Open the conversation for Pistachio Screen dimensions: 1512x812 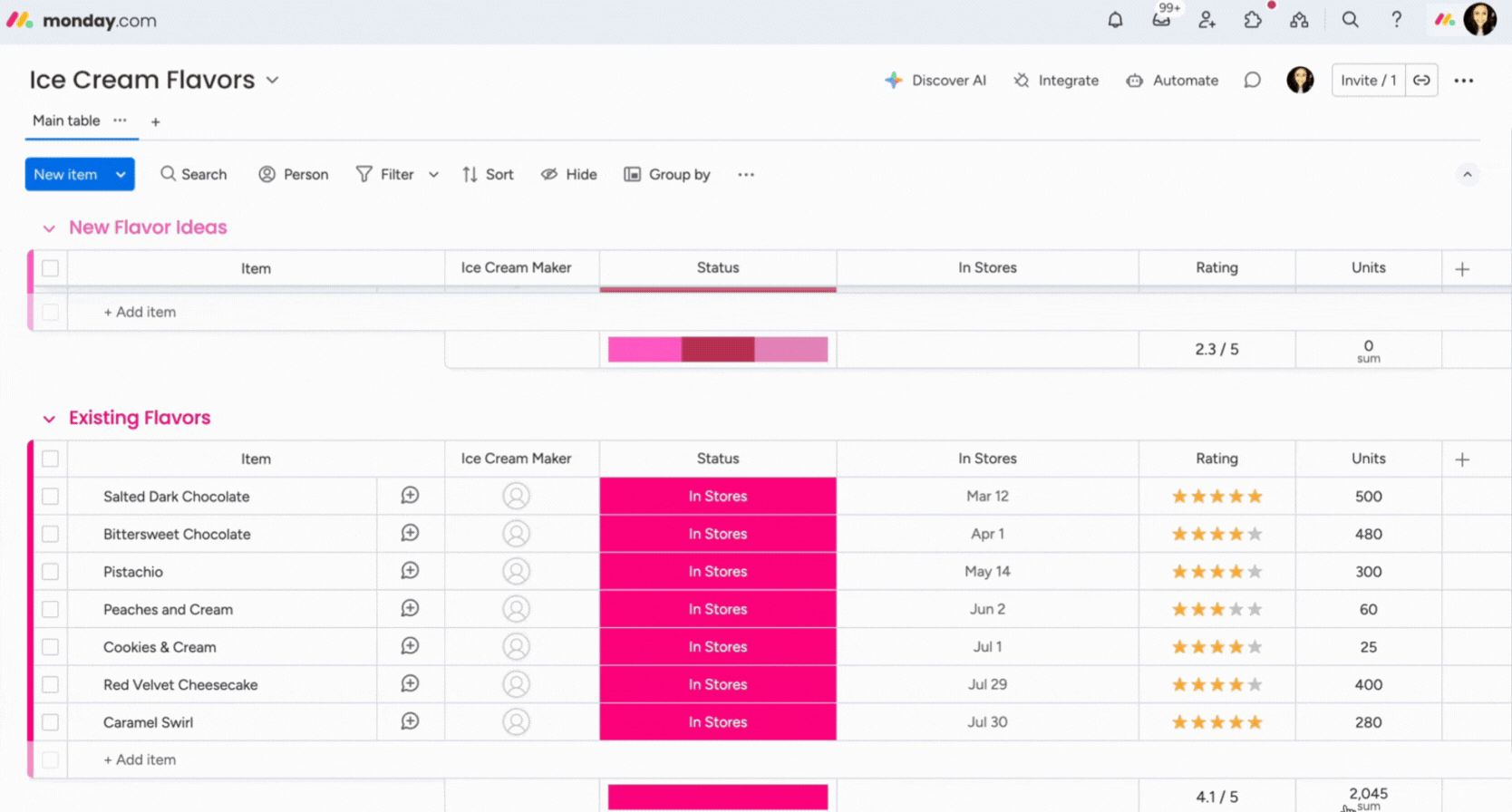tap(410, 571)
